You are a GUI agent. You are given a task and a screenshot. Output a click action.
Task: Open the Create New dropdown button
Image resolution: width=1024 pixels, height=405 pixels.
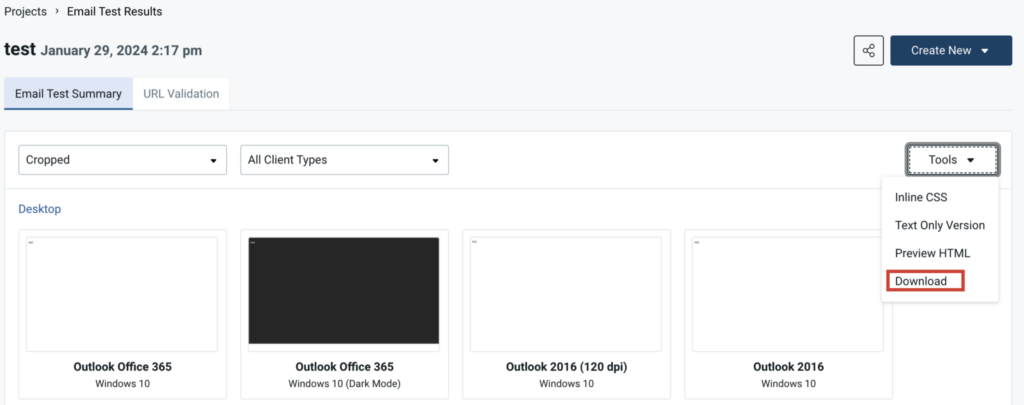(951, 50)
